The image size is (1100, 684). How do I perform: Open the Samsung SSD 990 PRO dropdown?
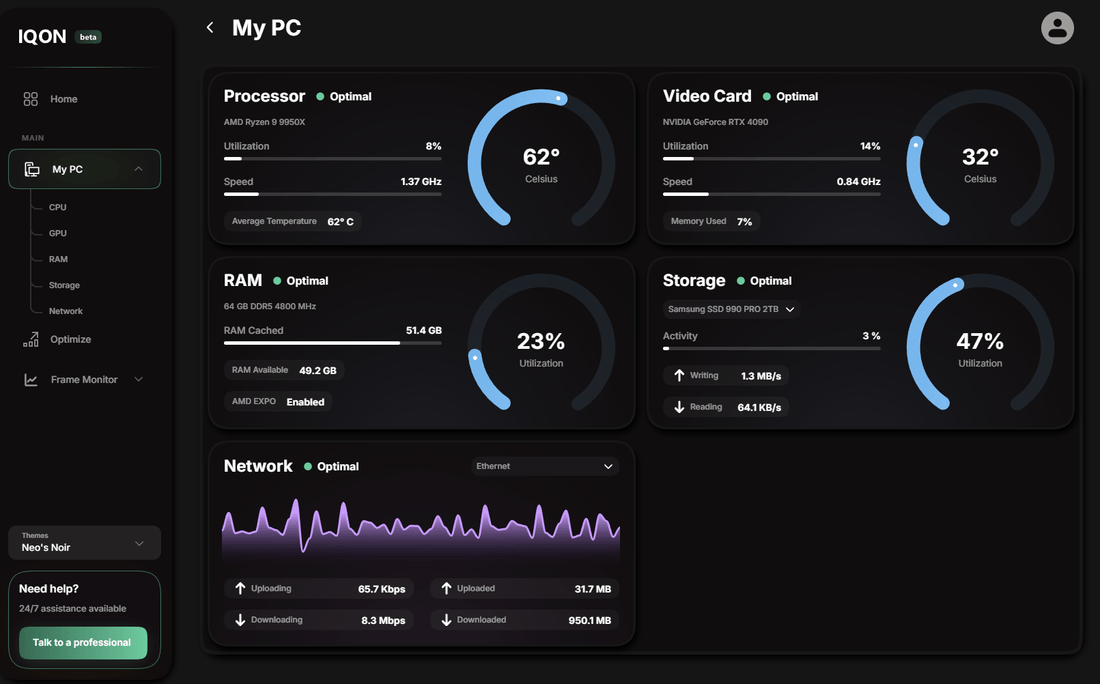pos(732,310)
